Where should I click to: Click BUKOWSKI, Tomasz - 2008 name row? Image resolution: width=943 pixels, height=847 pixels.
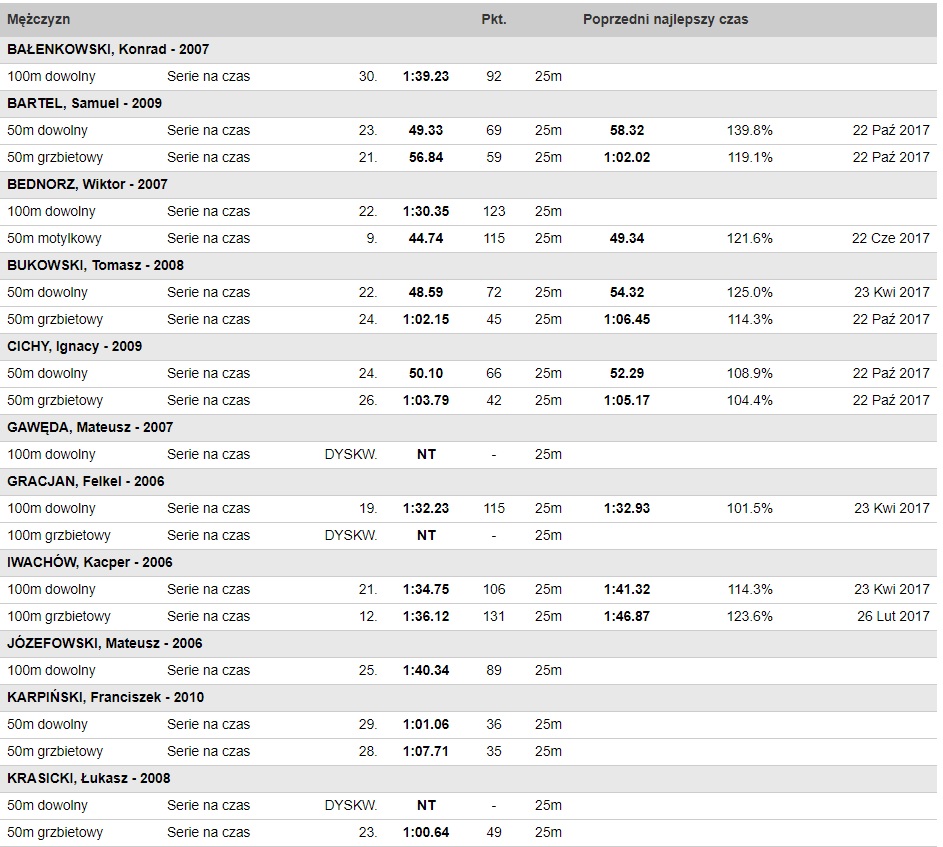click(96, 265)
